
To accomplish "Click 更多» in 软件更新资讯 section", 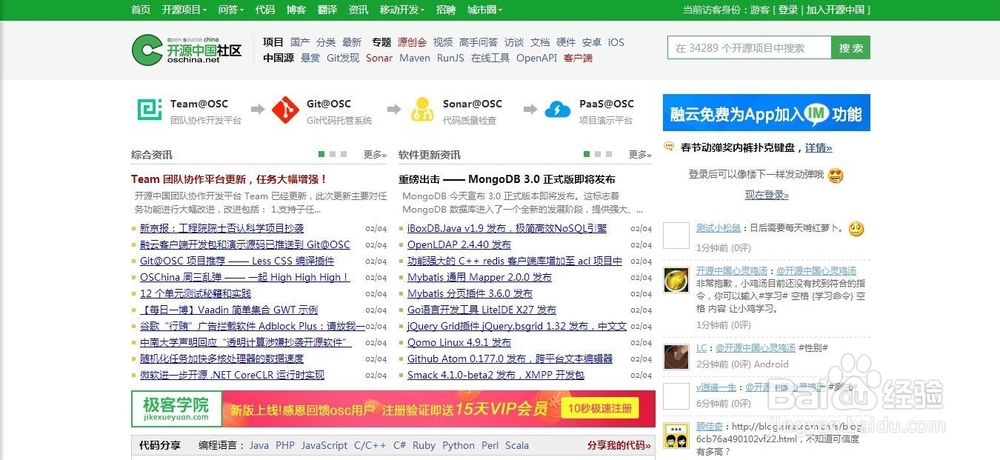I will tap(640, 154).
